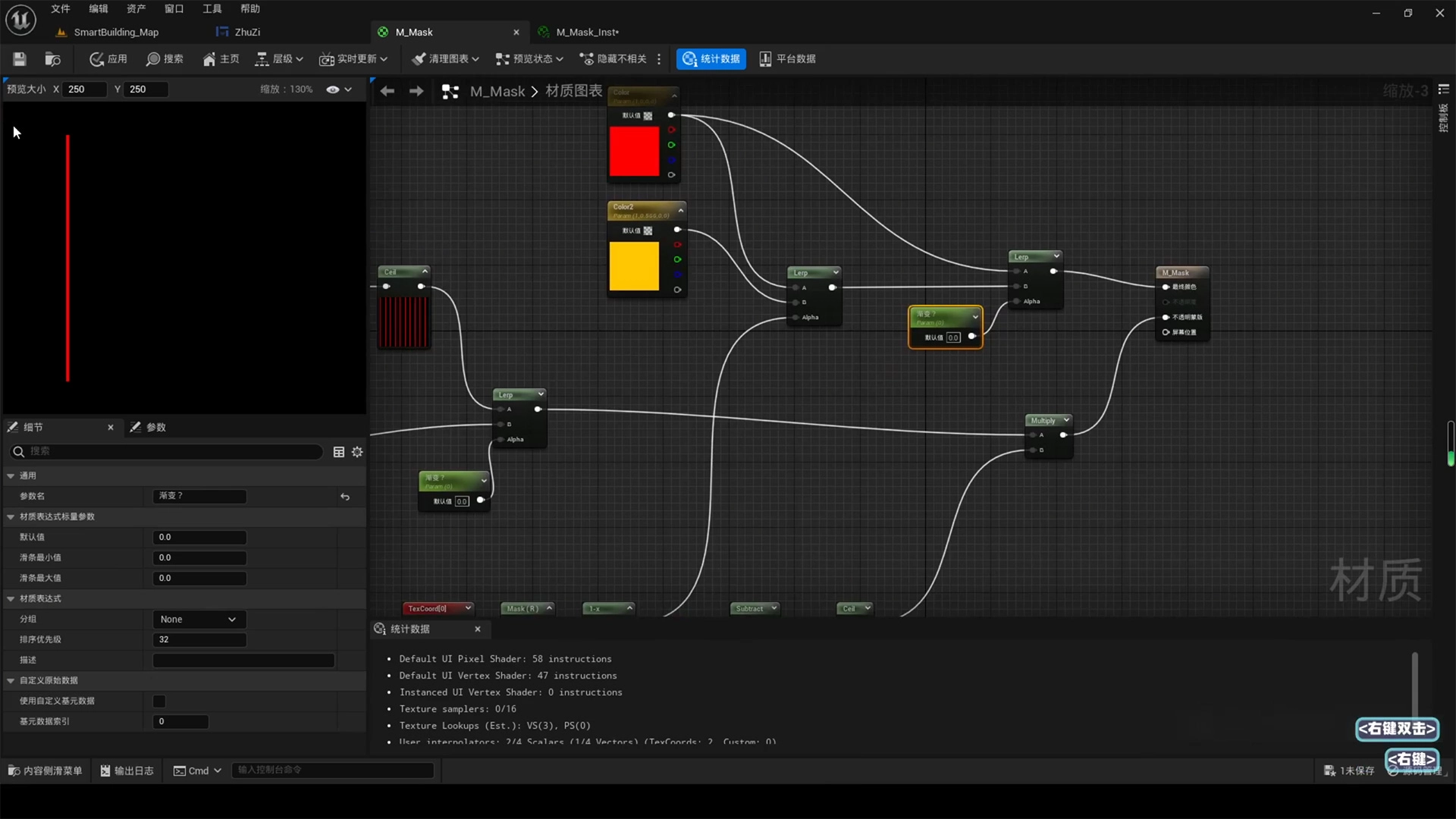The height and width of the screenshot is (819, 1456).
Task: Click the yellow Color2 swatch
Action: [x=634, y=266]
